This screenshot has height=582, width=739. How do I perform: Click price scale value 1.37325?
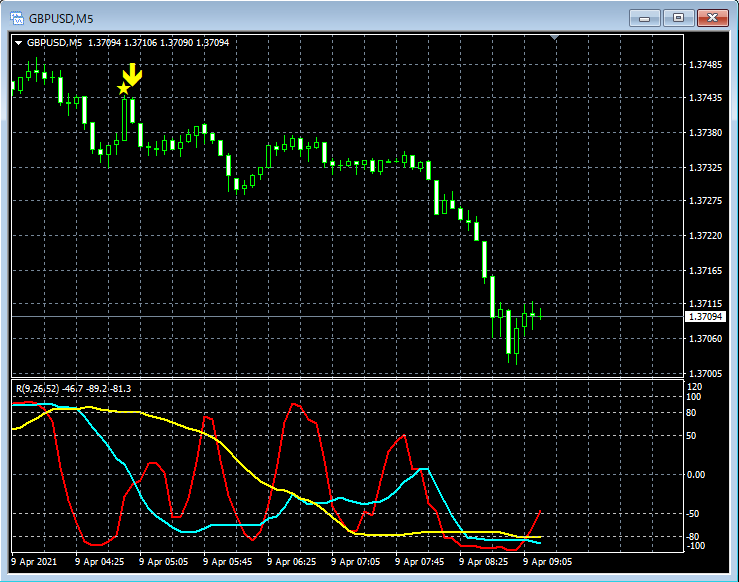pos(705,168)
